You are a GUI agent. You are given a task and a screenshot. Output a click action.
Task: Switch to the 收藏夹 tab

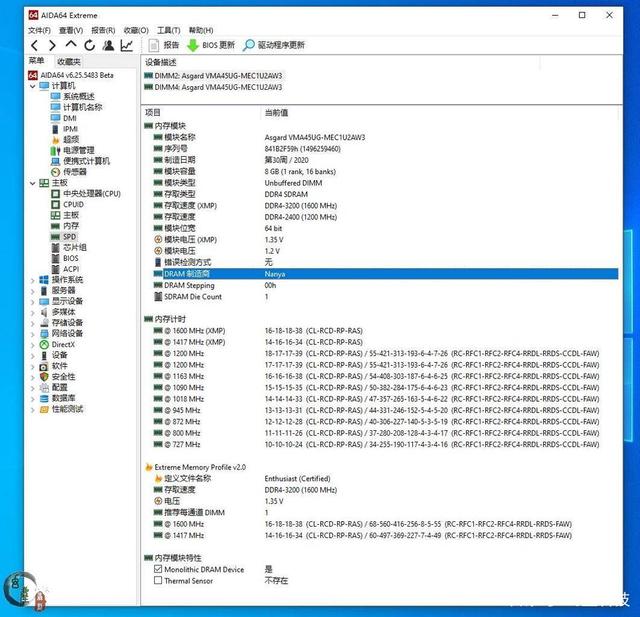click(x=69, y=62)
